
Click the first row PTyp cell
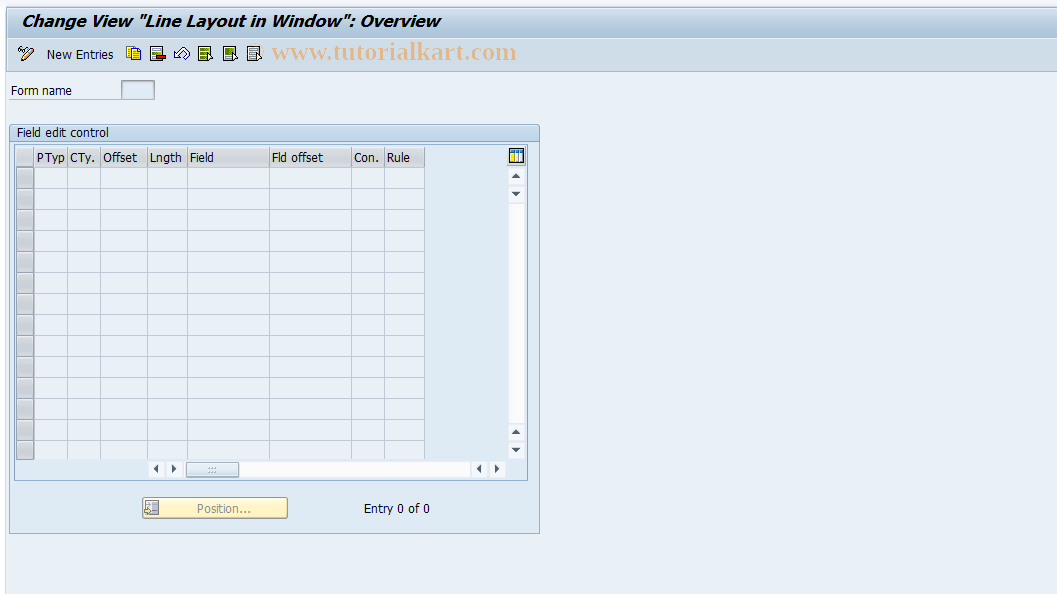click(51, 178)
